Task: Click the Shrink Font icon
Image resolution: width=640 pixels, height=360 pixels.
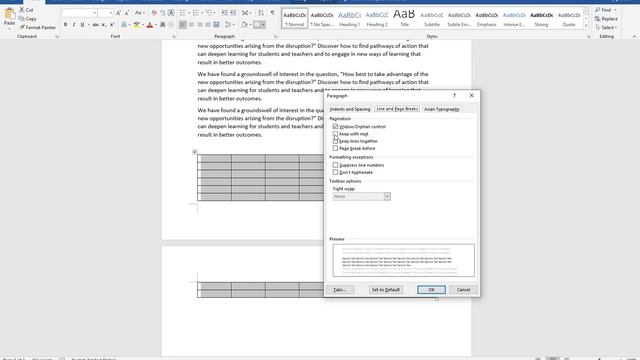Action: [127, 13]
